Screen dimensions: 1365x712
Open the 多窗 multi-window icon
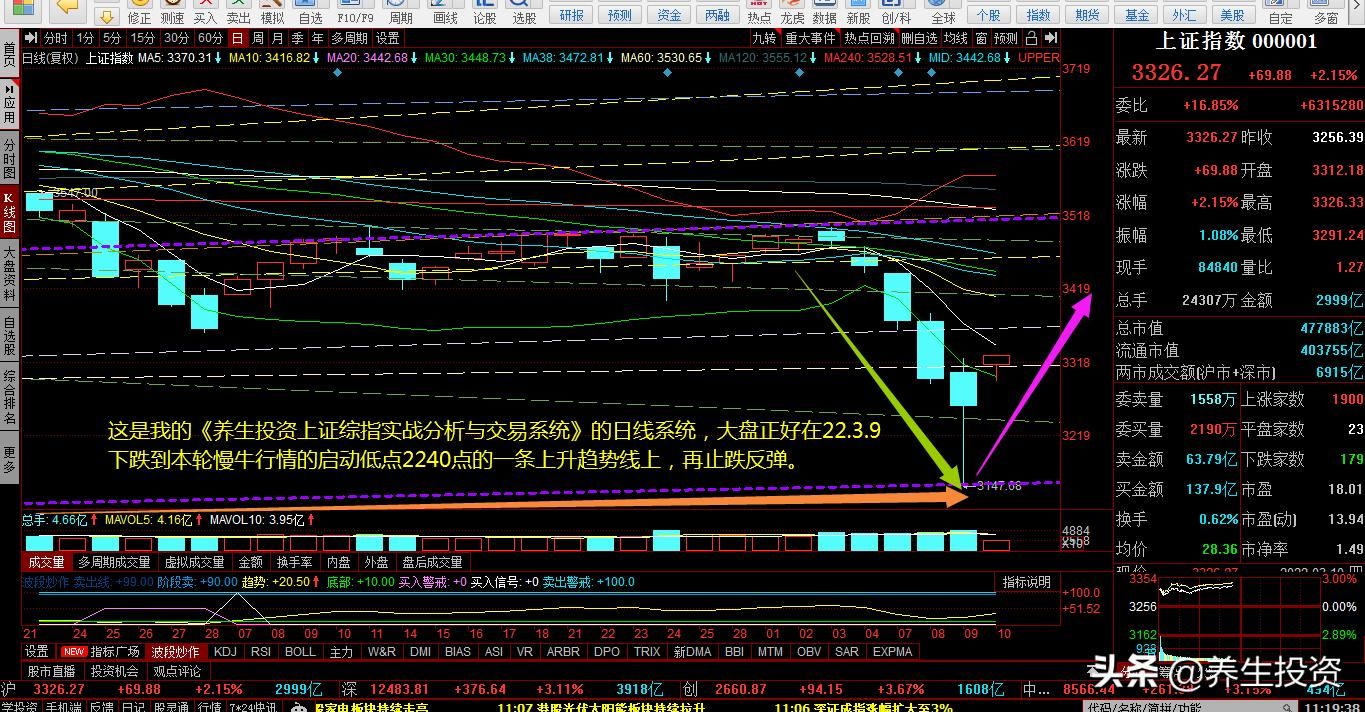[x=1326, y=12]
